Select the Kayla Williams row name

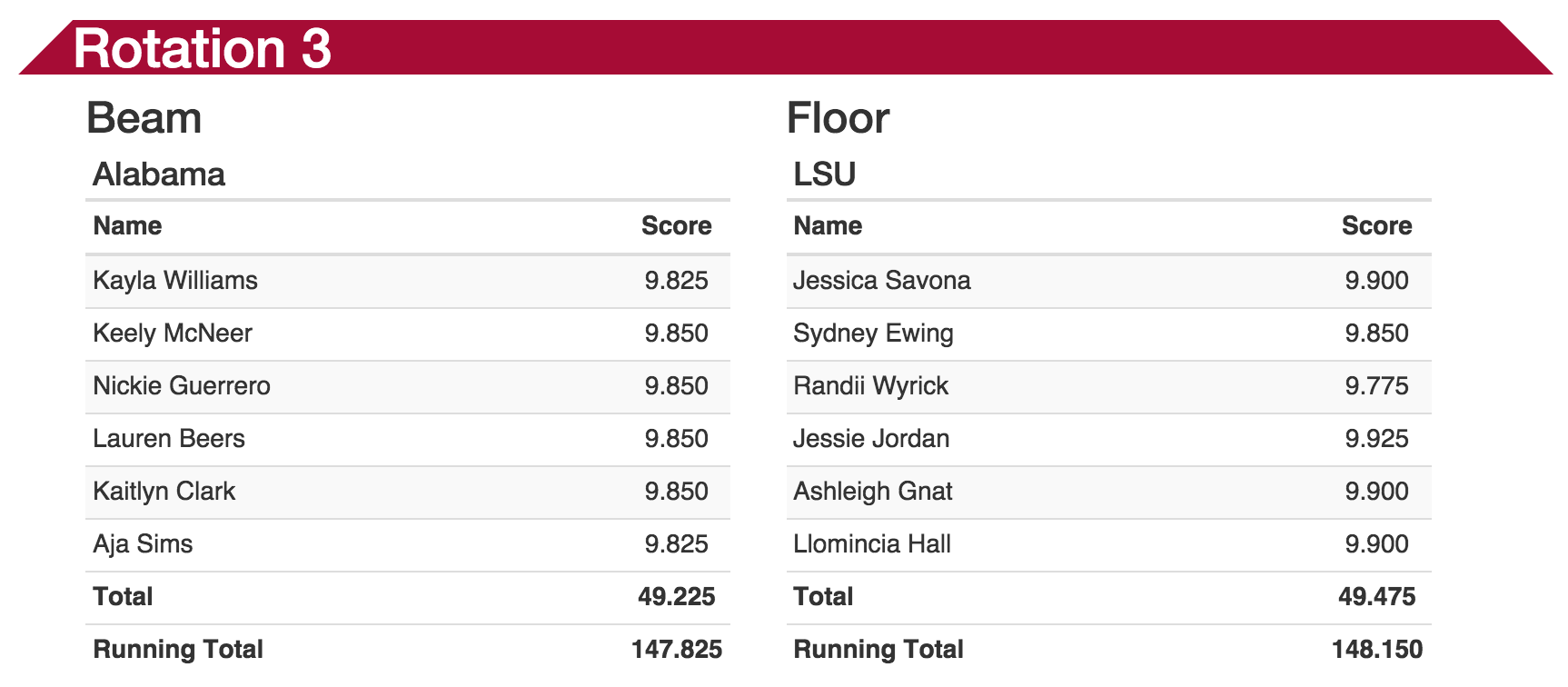[175, 280]
